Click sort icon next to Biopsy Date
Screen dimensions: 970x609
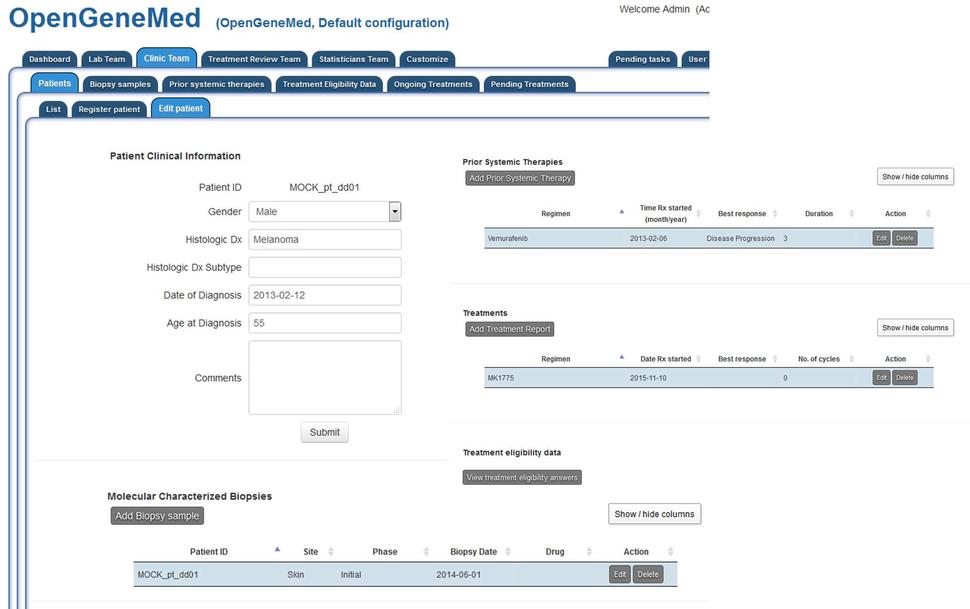(x=507, y=552)
